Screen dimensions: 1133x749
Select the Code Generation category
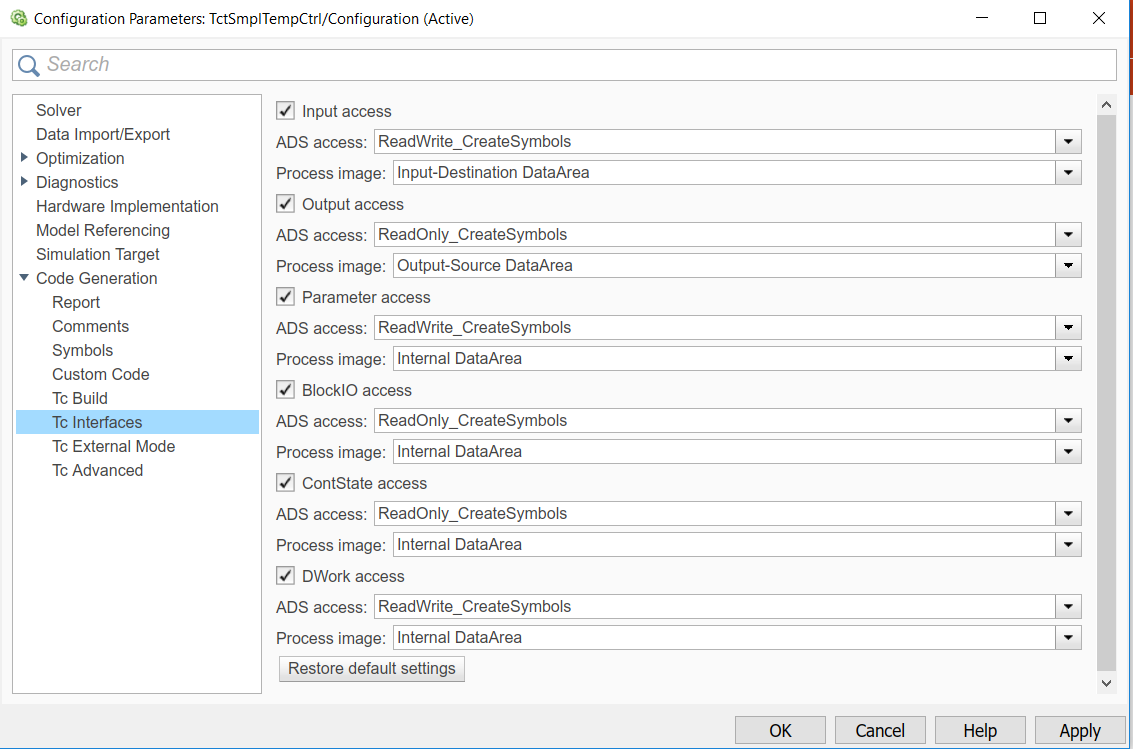tap(96, 278)
